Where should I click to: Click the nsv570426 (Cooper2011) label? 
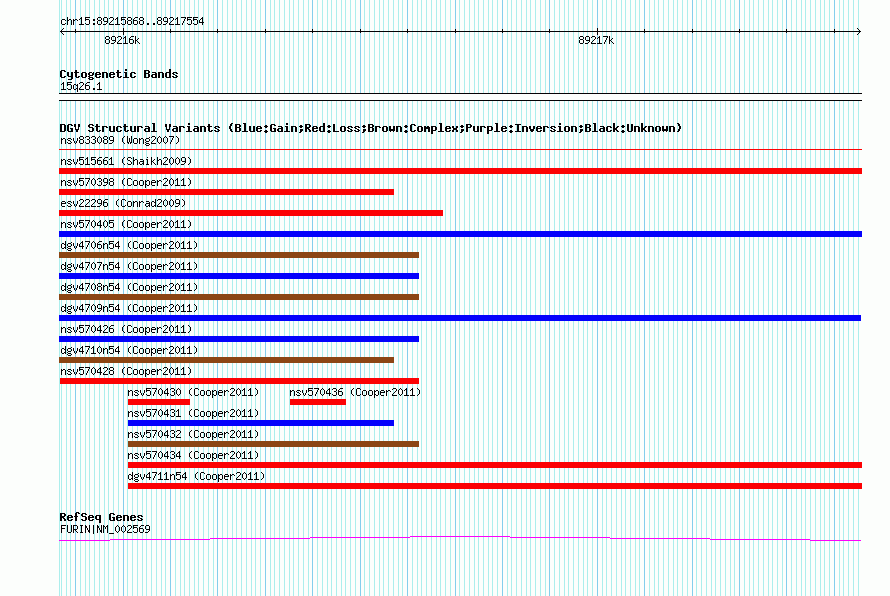pos(126,329)
